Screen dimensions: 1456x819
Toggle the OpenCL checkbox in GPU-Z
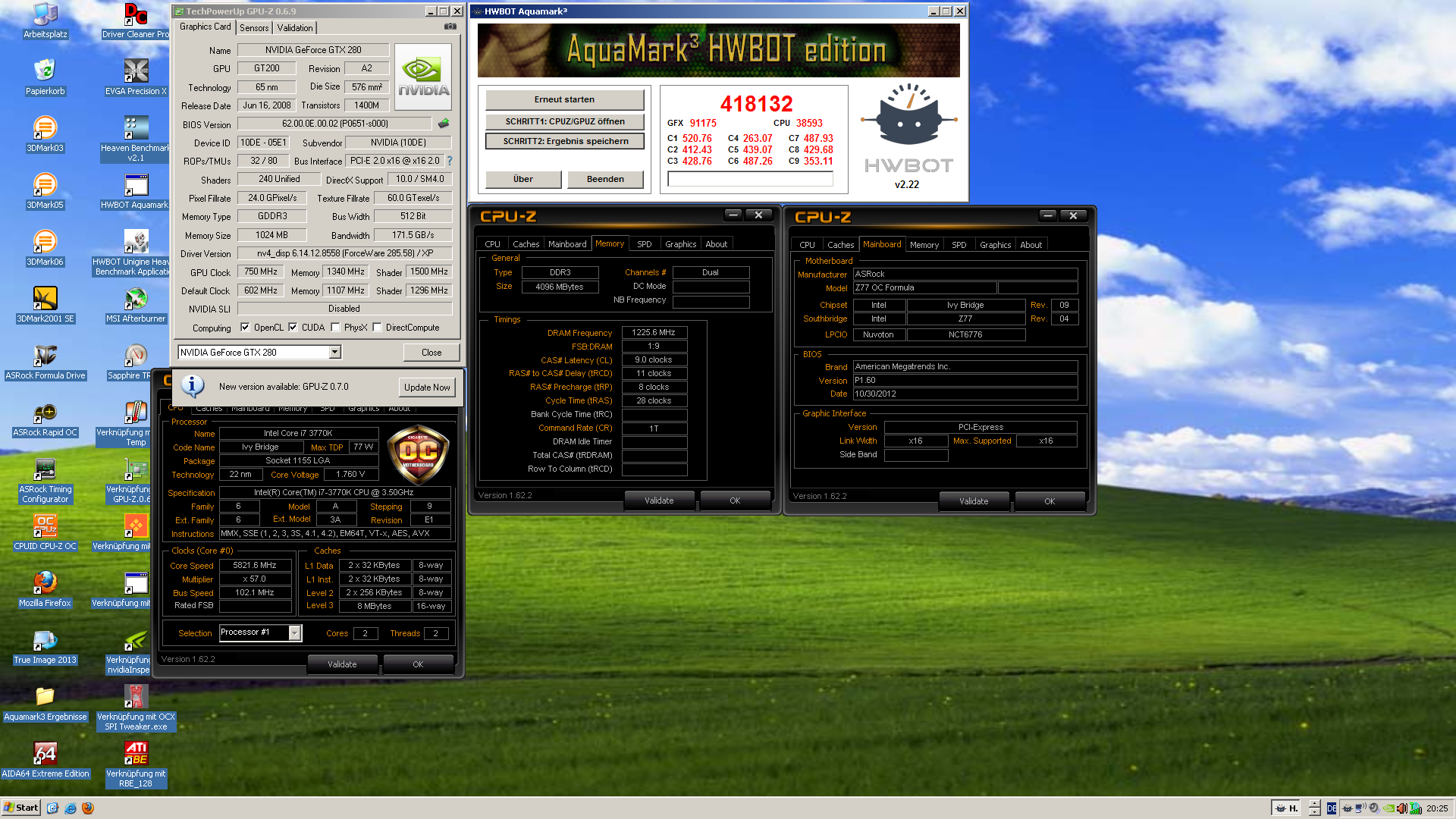point(245,328)
